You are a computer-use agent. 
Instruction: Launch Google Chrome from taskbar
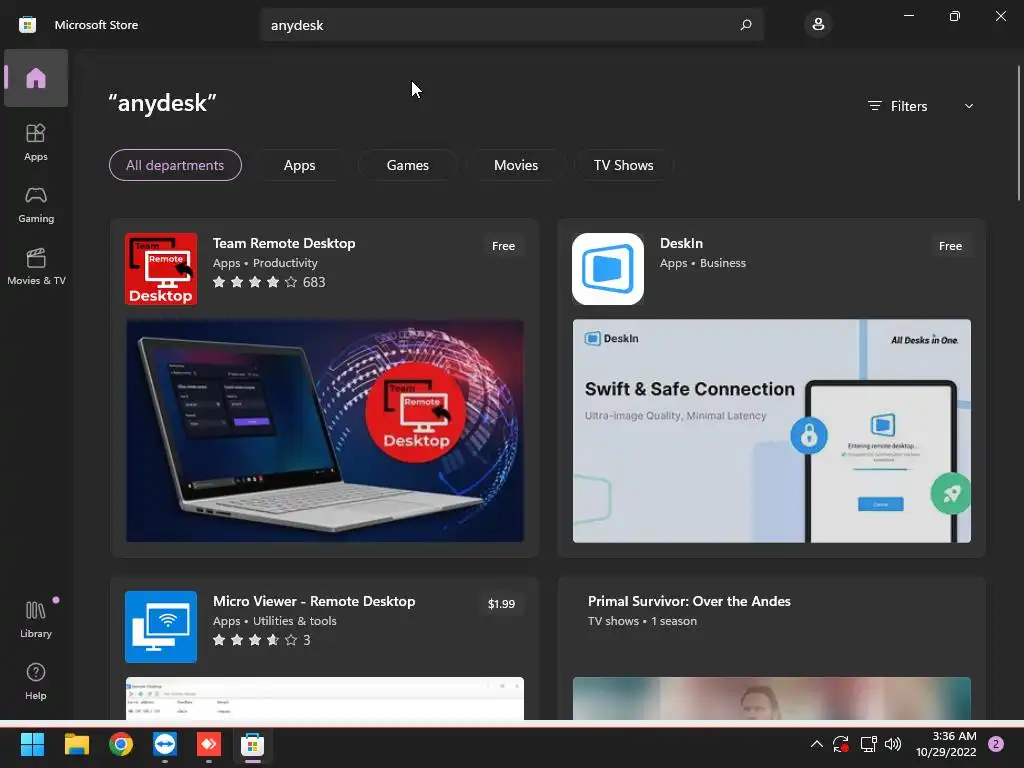[121, 744]
